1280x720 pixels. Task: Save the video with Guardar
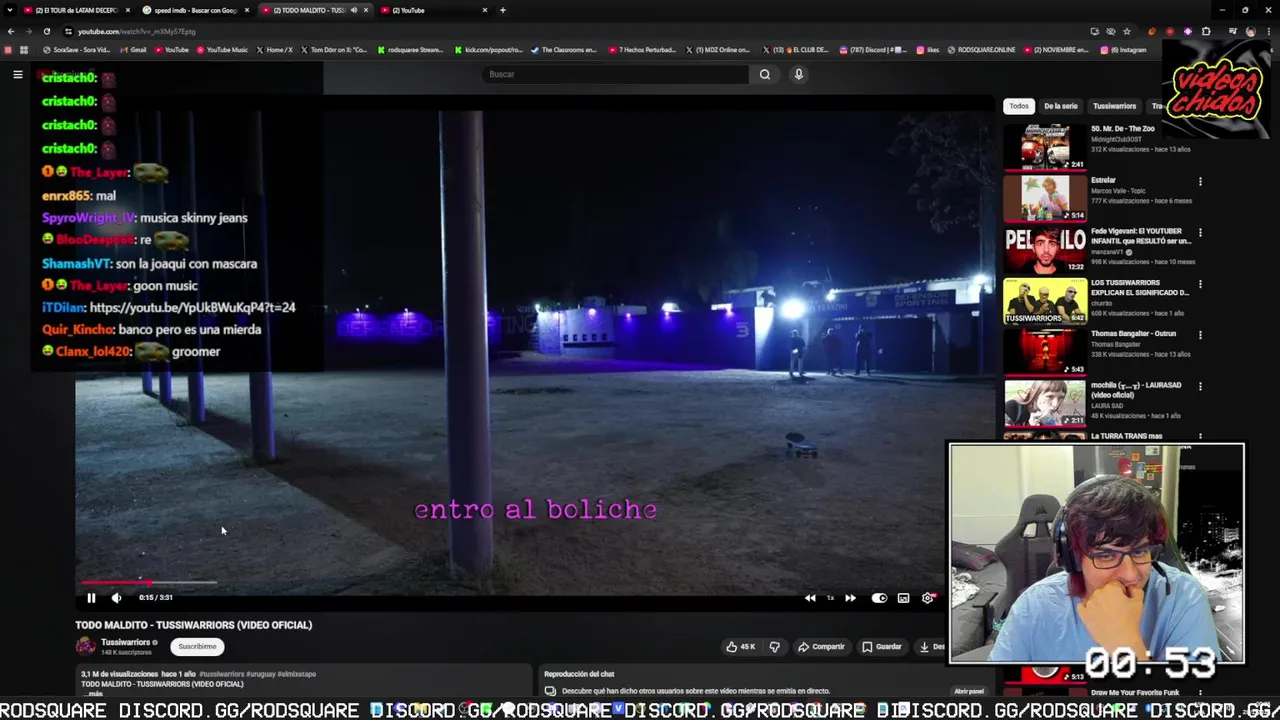tap(882, 647)
